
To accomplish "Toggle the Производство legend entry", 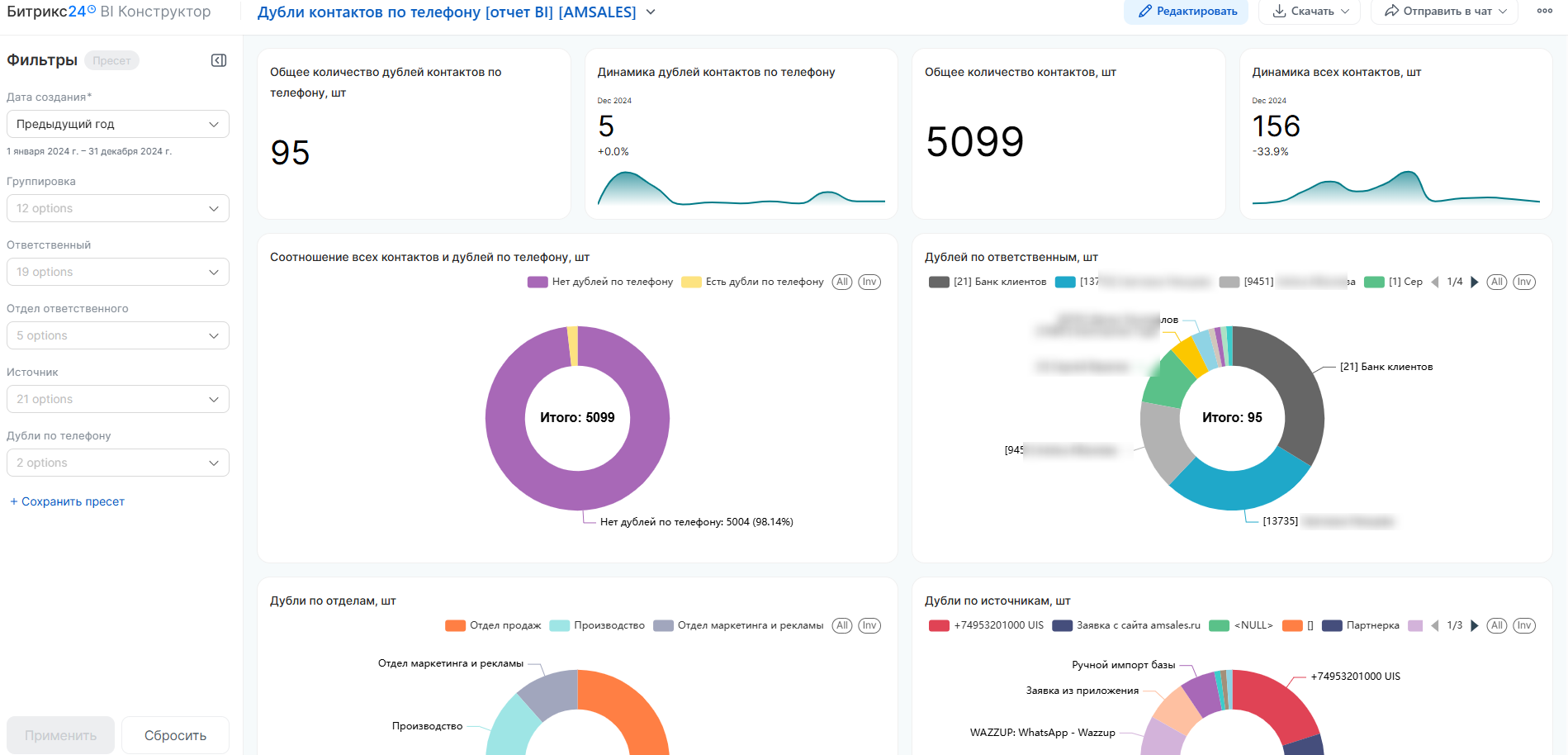I will [x=597, y=625].
